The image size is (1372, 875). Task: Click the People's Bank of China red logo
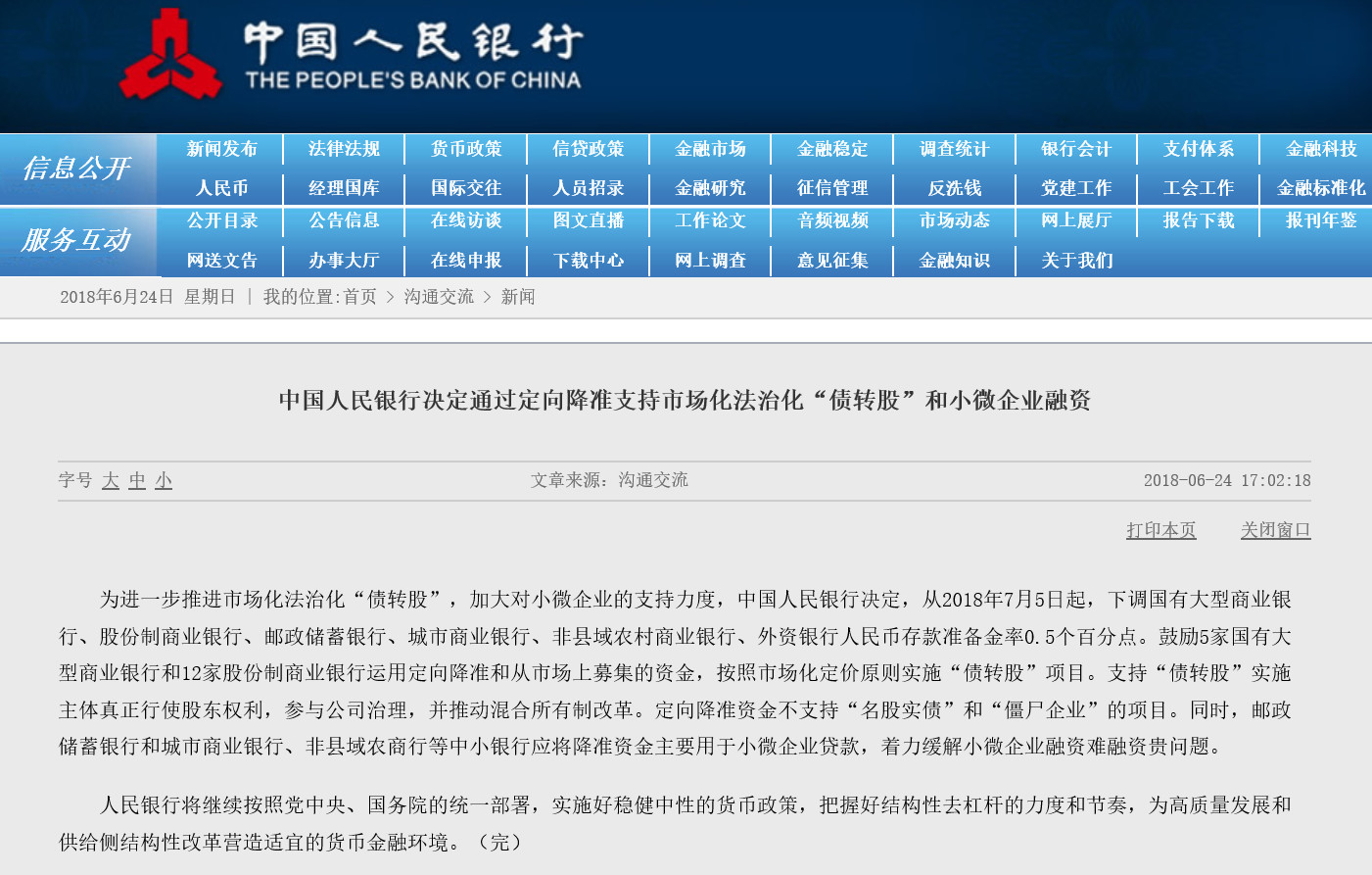coord(170,54)
